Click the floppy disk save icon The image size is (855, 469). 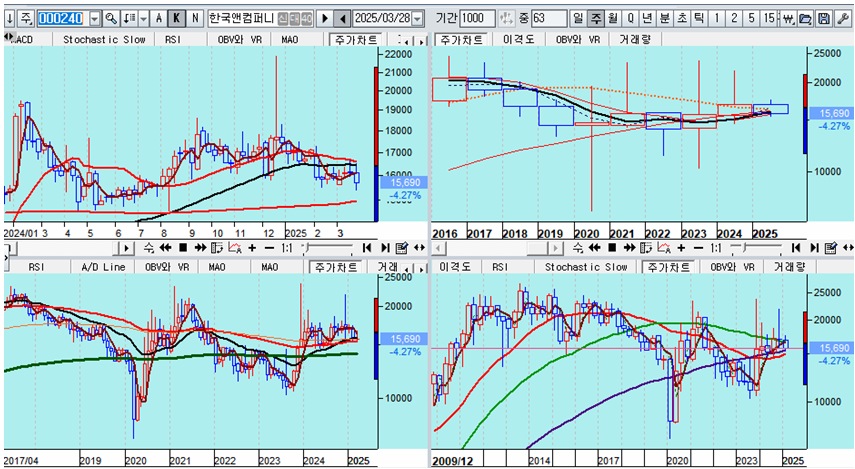pos(824,19)
